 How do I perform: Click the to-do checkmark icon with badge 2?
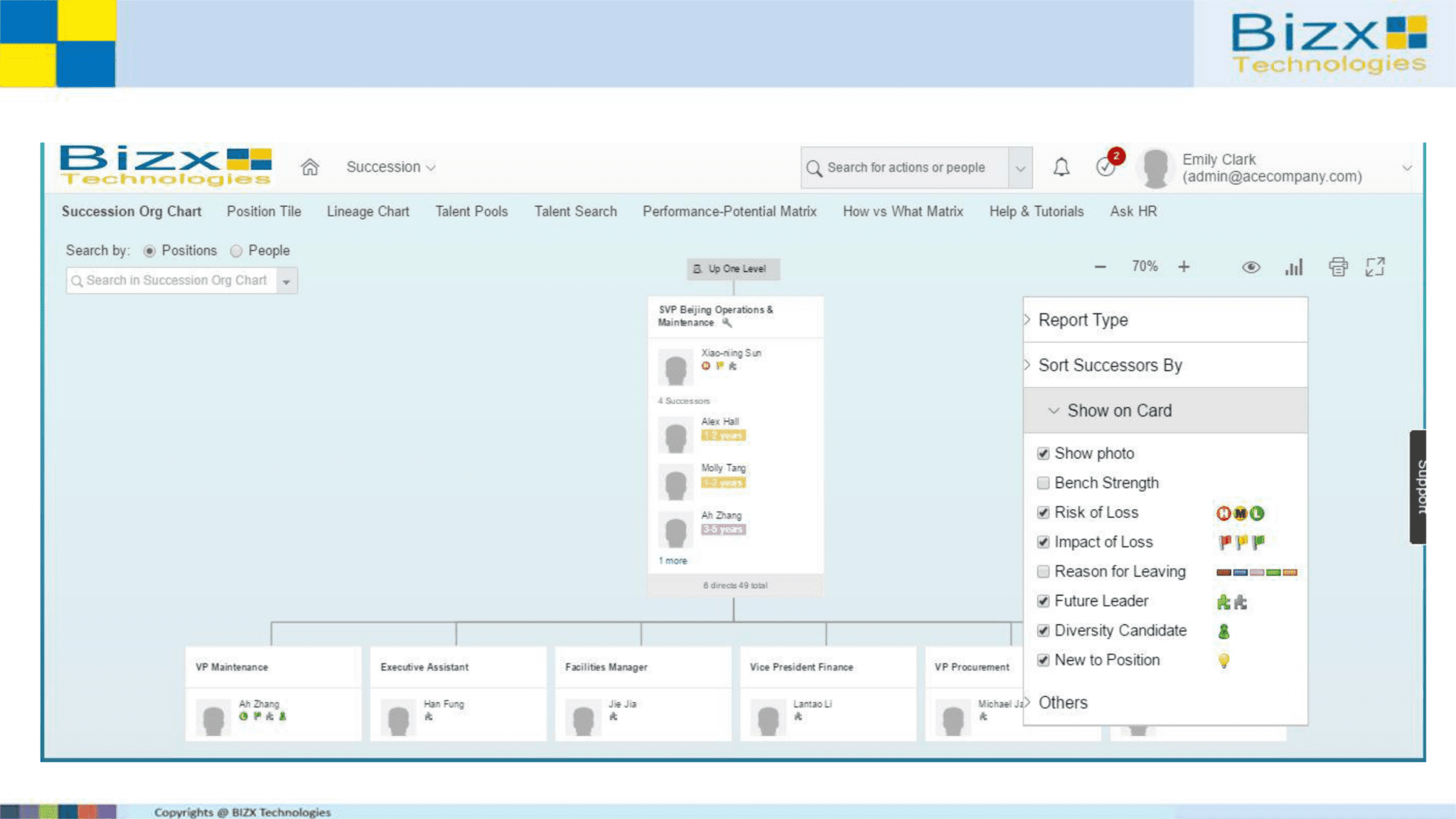tap(1104, 166)
